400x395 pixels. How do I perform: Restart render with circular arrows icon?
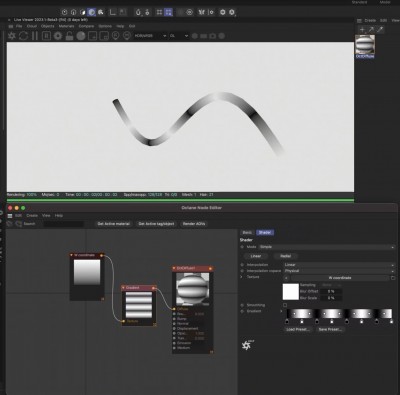(x=23, y=36)
